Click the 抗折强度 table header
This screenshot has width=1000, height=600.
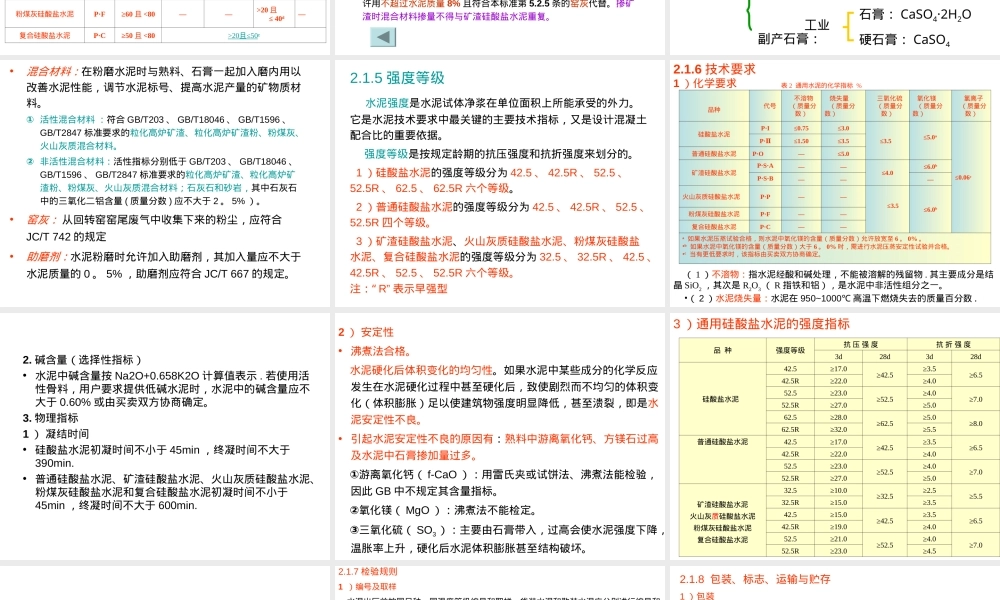click(x=953, y=344)
